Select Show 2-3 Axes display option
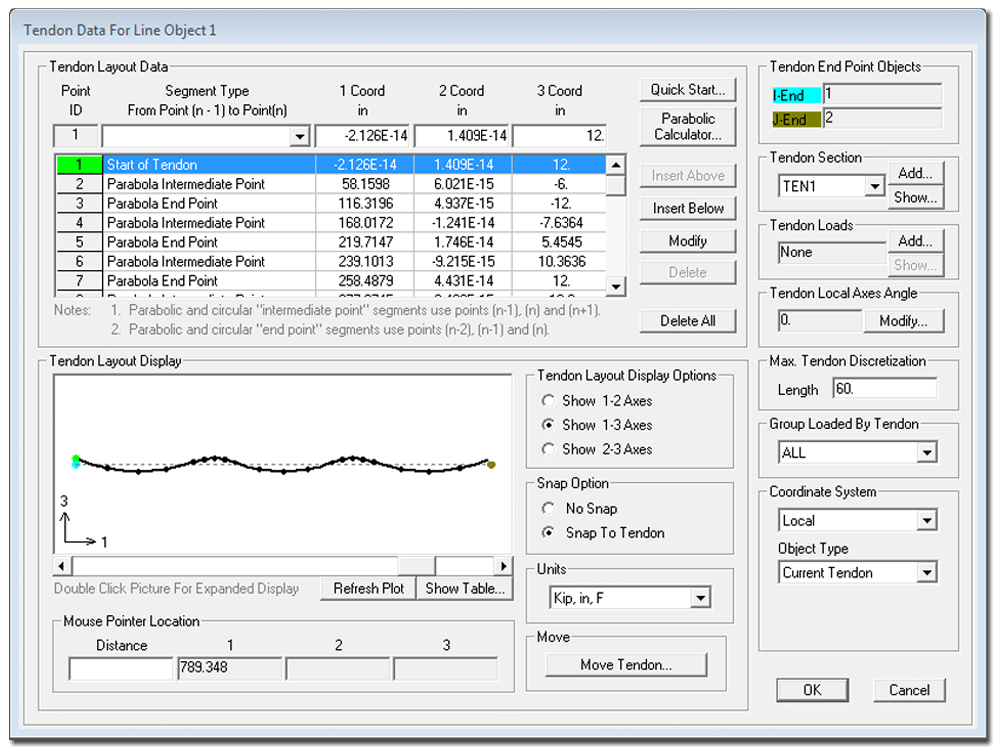Screen dimensions: 1000x752 point(547,449)
